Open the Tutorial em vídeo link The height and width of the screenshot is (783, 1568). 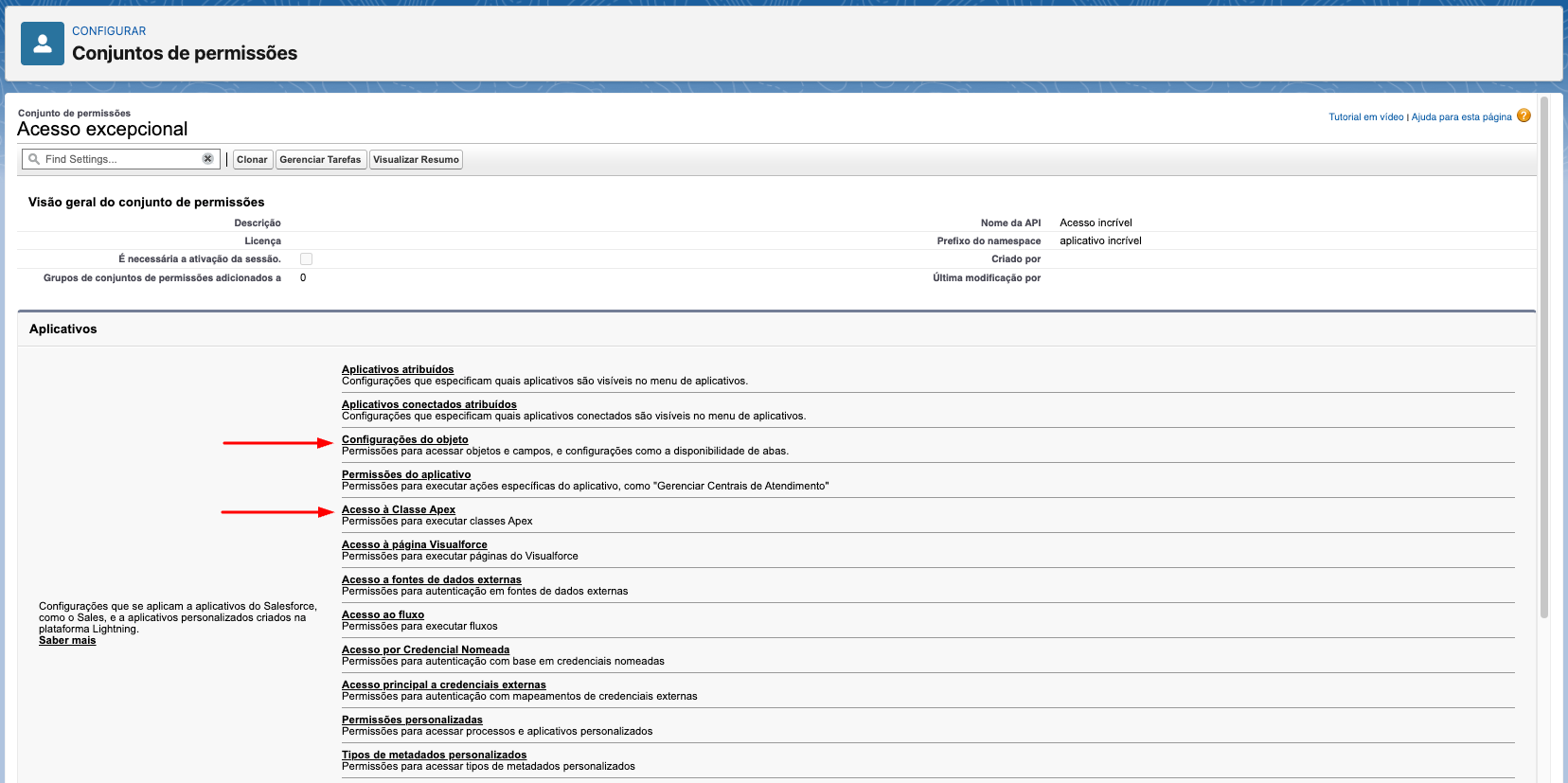pos(1365,117)
